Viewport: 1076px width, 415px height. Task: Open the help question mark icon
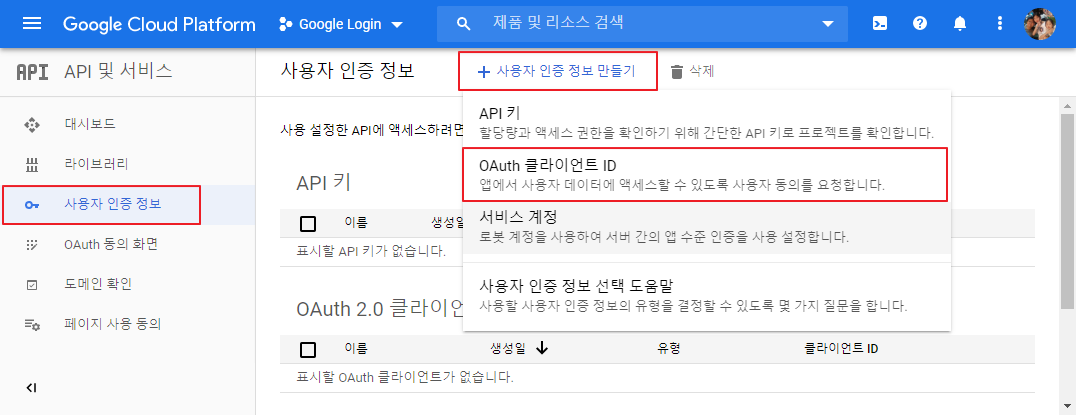[x=920, y=24]
